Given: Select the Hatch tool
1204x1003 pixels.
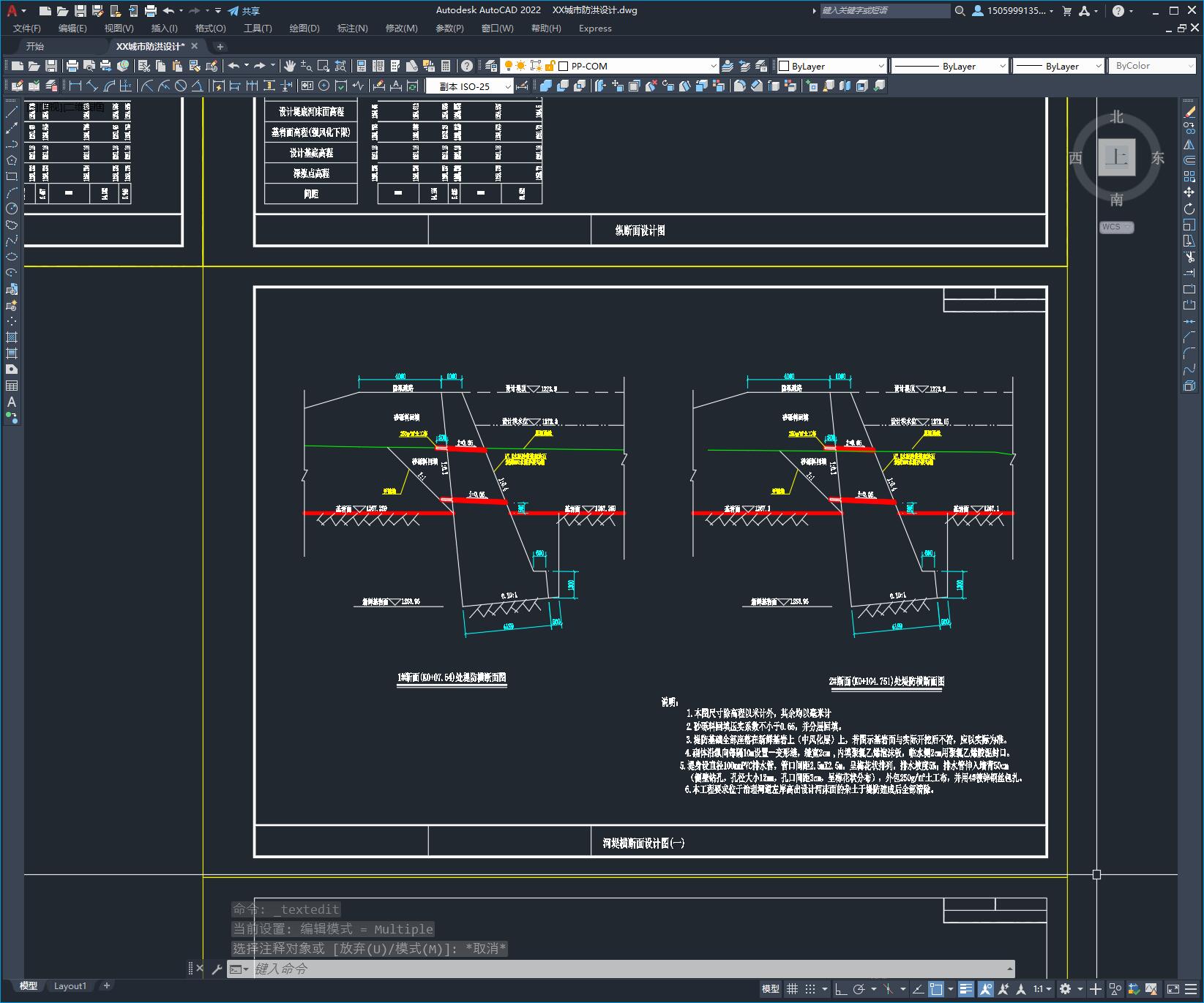Looking at the screenshot, I should [12, 337].
